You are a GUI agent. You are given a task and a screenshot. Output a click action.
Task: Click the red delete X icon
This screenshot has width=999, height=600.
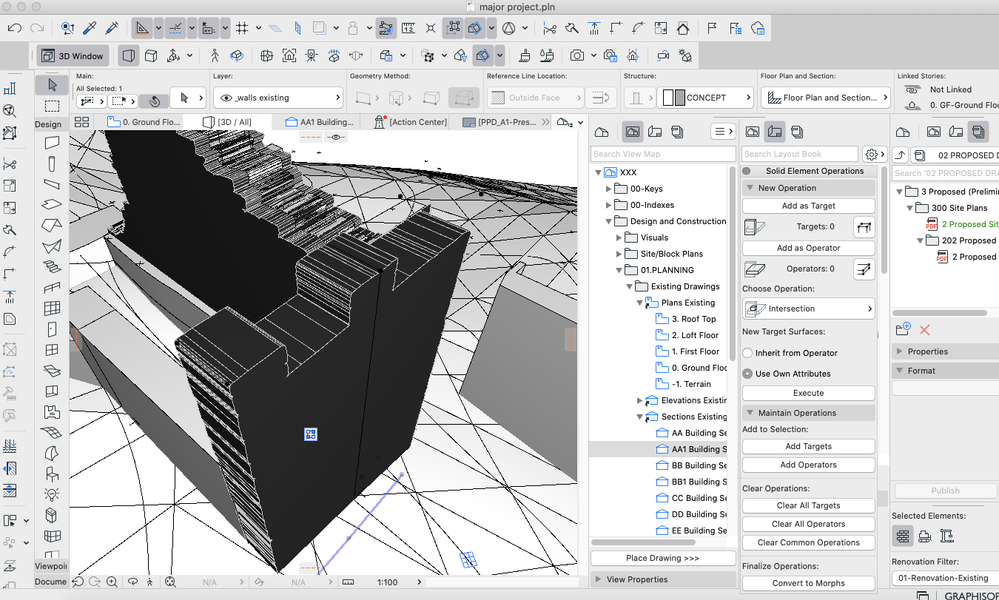point(925,329)
